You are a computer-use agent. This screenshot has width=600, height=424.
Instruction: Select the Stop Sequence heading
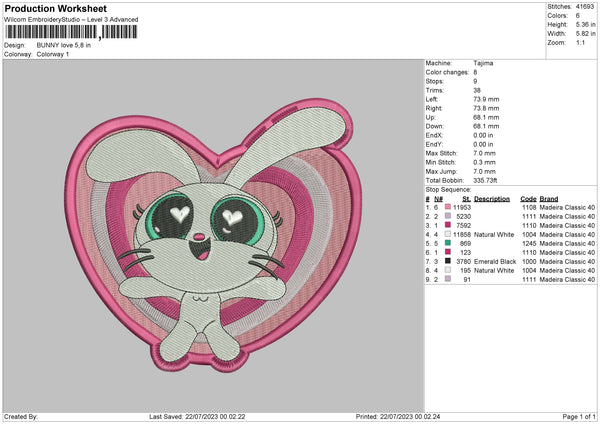click(448, 188)
